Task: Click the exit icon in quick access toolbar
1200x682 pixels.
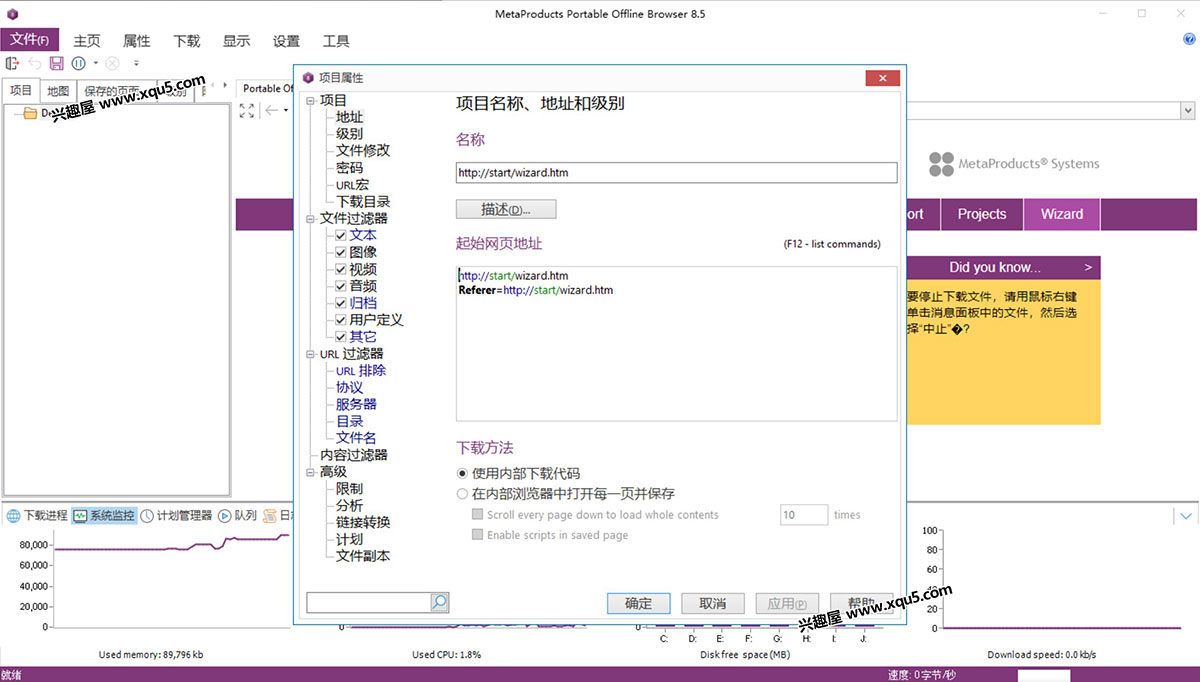Action: click(12, 63)
